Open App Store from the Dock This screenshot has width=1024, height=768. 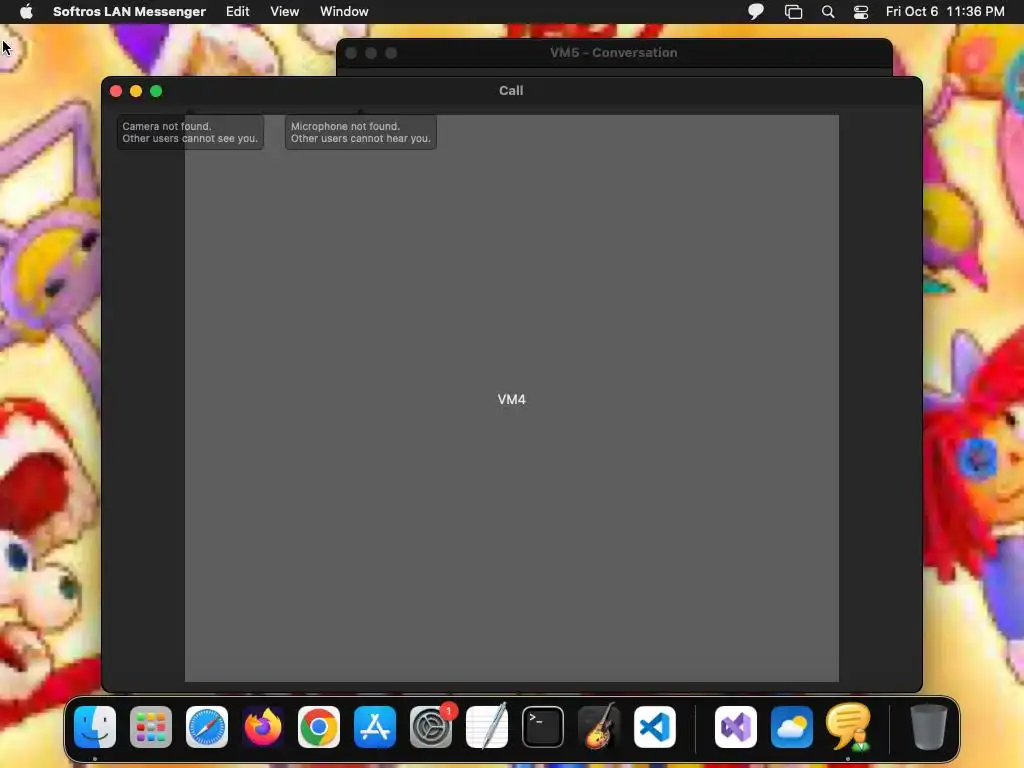coord(375,726)
